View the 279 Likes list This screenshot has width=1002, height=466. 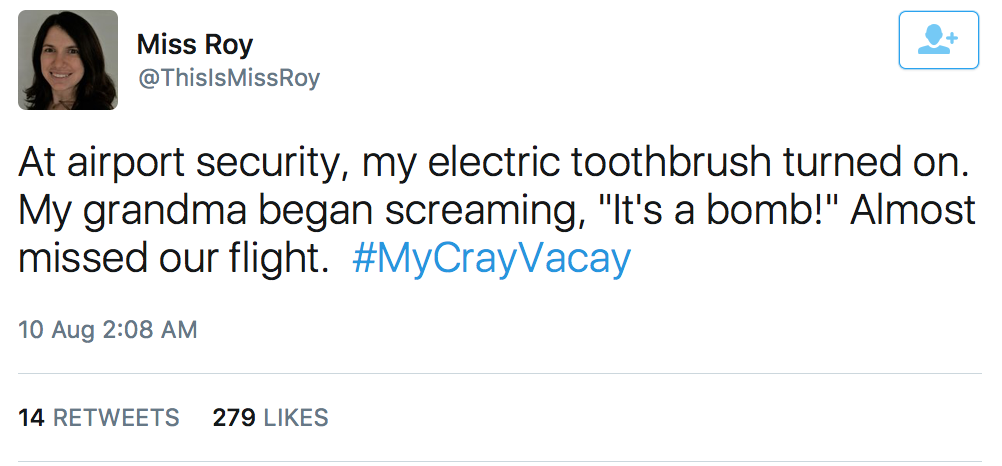pos(270,417)
